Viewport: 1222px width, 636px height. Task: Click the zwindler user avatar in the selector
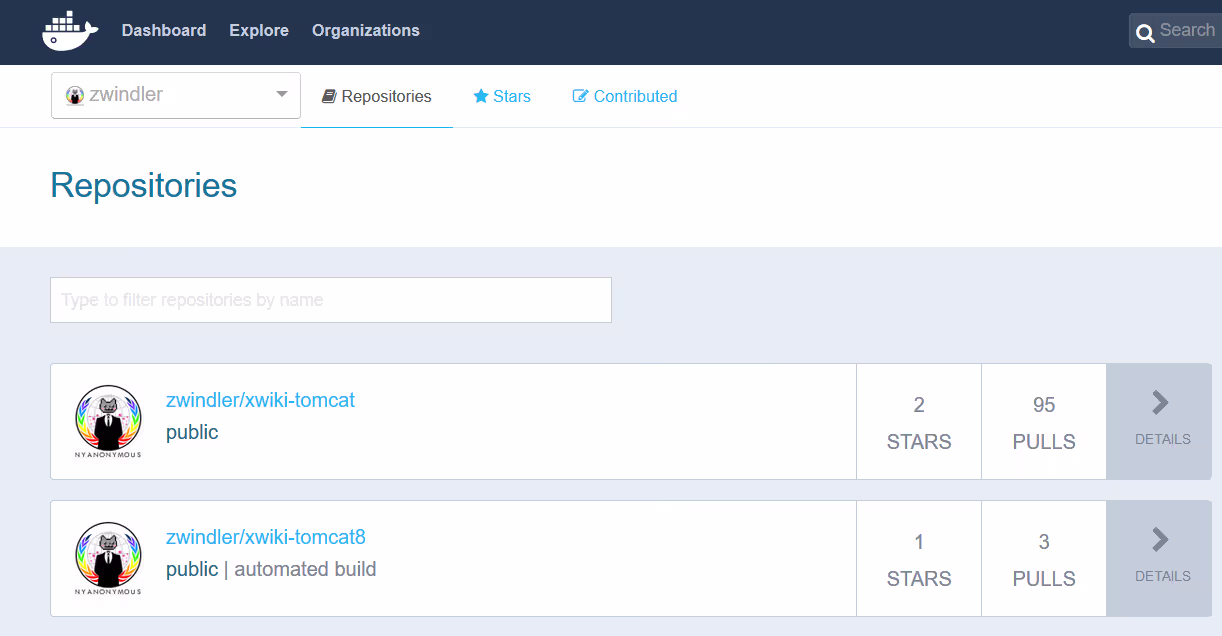tap(75, 96)
